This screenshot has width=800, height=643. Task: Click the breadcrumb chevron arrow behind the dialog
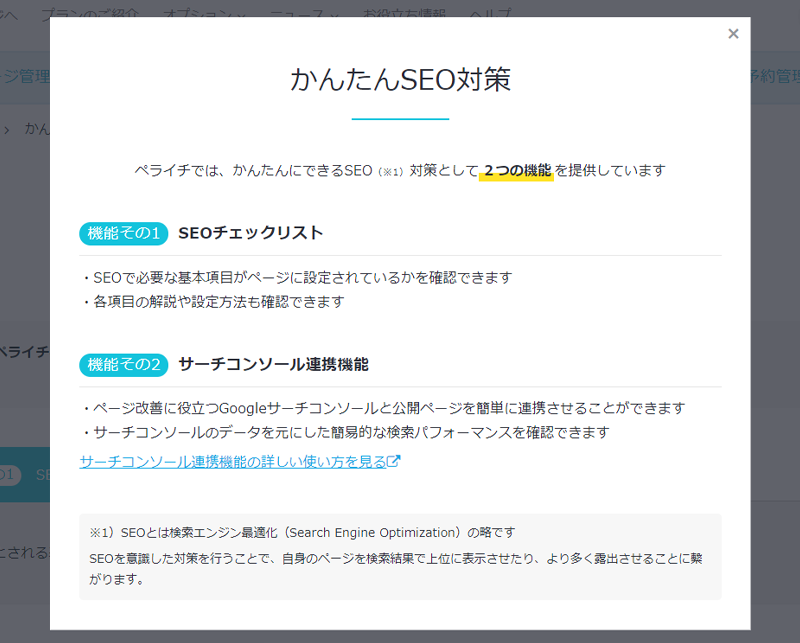pyautogui.click(x=7, y=129)
